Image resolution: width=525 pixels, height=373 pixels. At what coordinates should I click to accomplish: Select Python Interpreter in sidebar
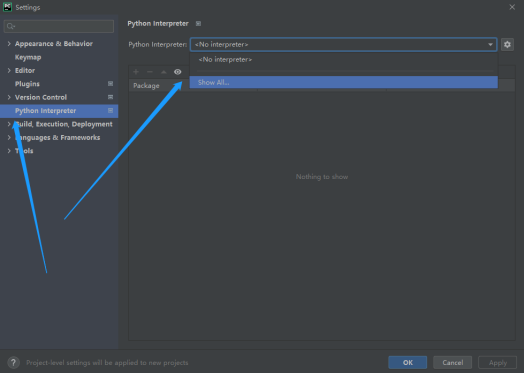[x=59, y=111]
